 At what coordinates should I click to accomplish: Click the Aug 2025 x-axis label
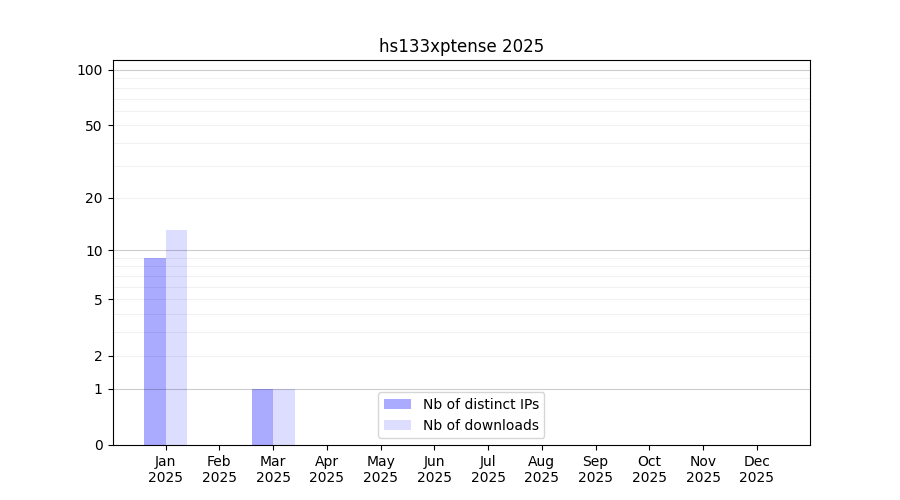[x=541, y=469]
